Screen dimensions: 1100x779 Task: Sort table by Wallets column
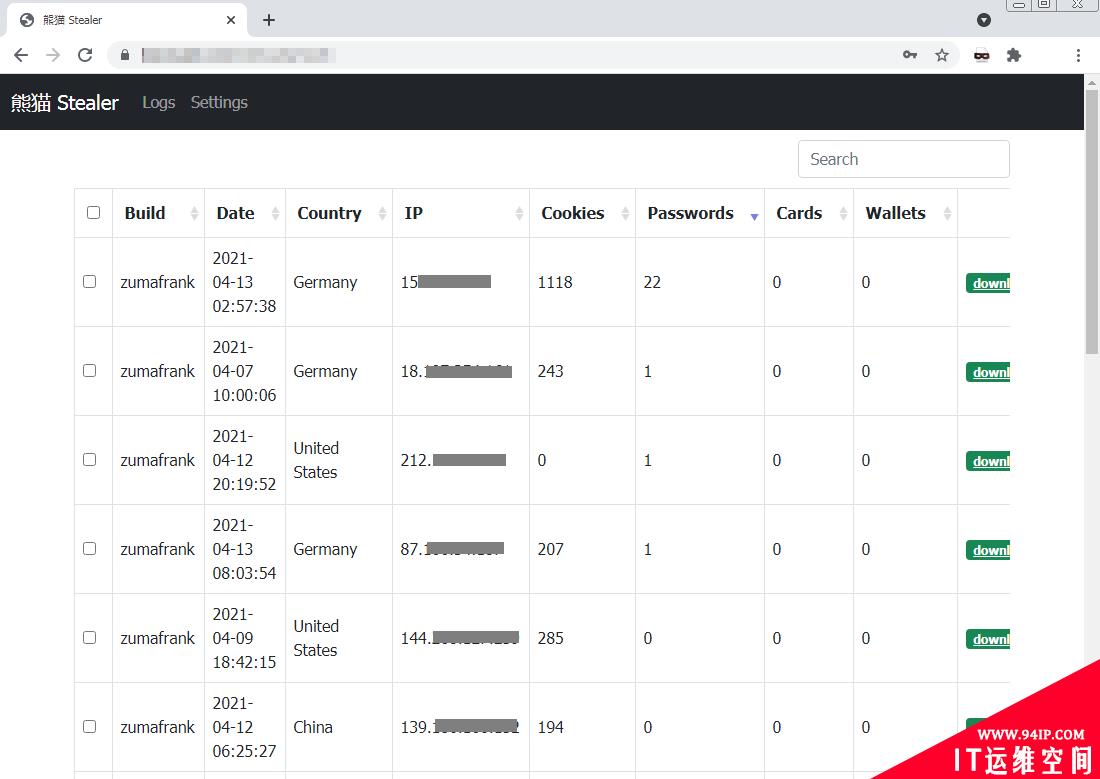(x=905, y=213)
